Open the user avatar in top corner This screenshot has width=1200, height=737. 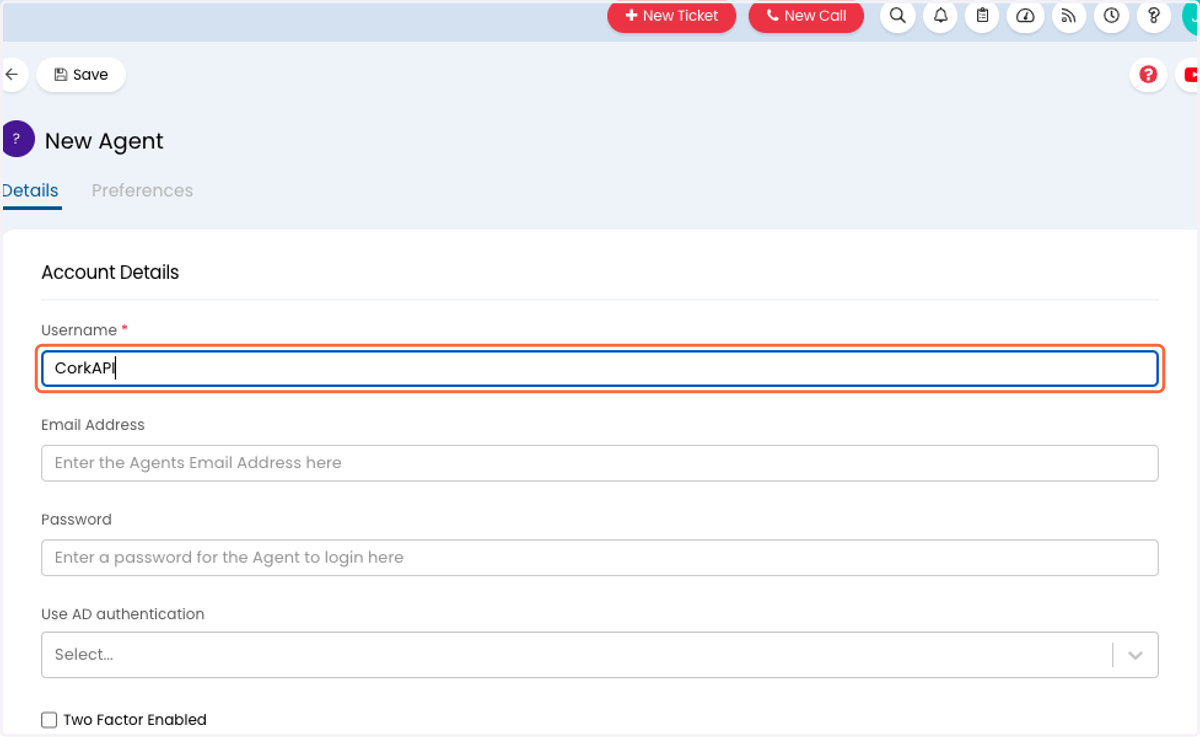coord(1191,16)
